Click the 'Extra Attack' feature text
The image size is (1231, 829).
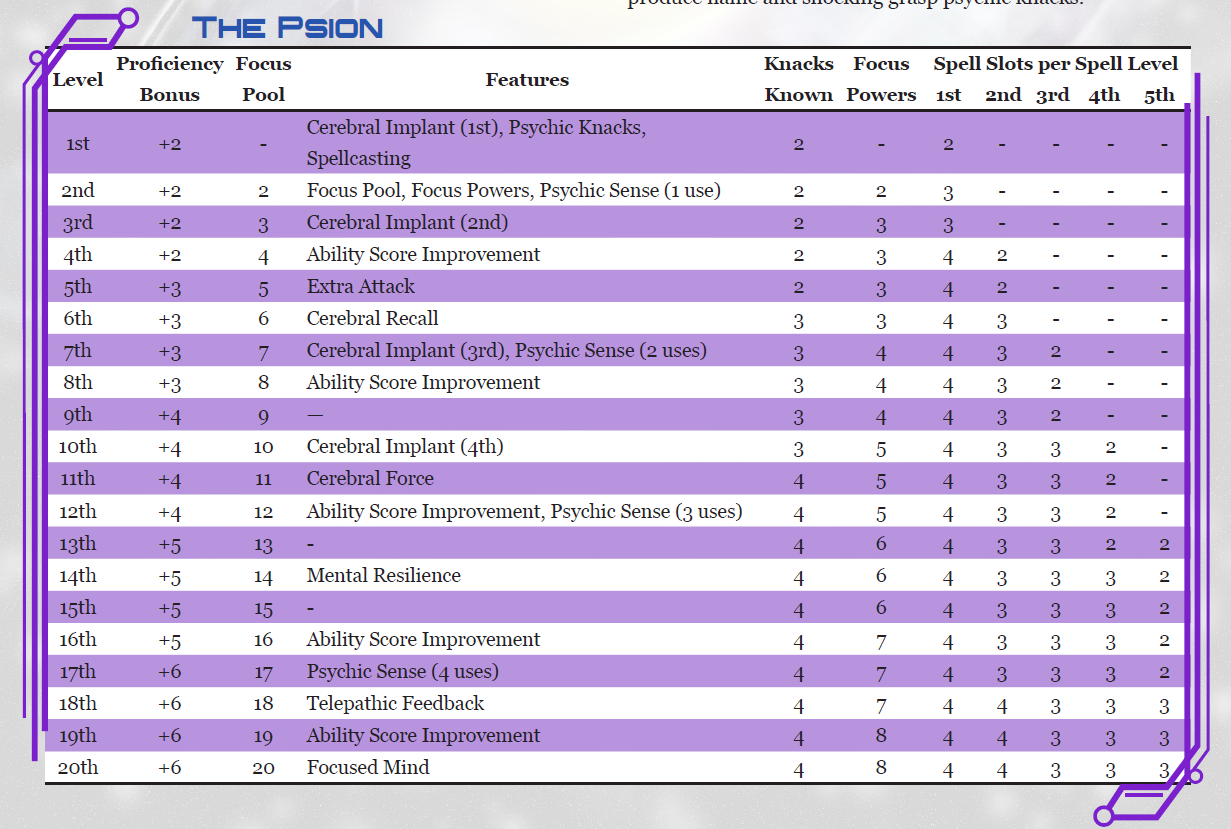click(360, 287)
